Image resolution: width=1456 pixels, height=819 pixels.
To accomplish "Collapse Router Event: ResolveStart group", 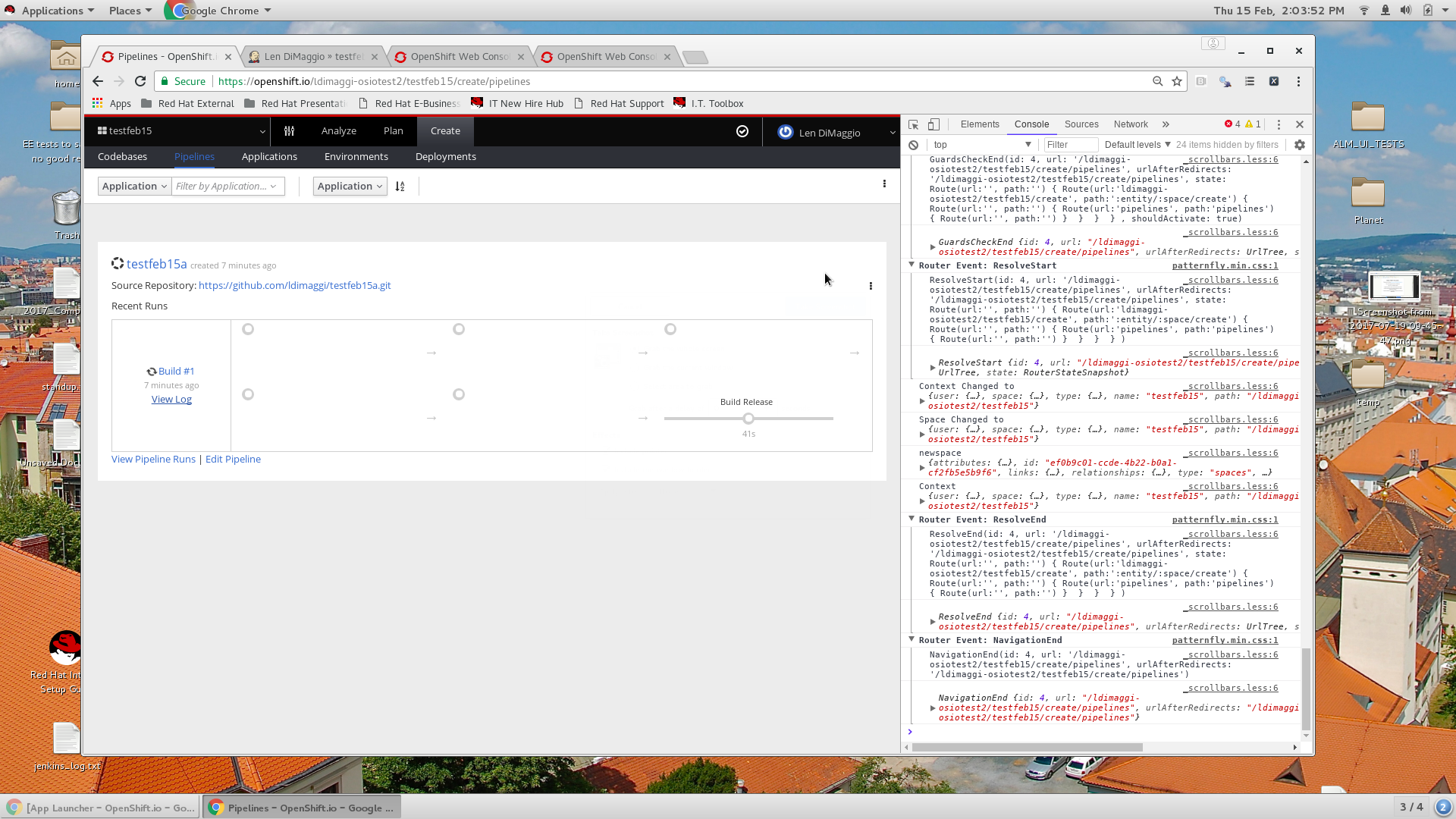I will click(912, 265).
